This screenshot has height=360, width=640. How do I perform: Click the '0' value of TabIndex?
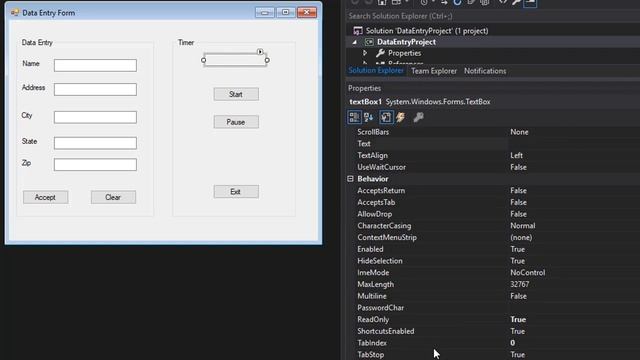512,343
